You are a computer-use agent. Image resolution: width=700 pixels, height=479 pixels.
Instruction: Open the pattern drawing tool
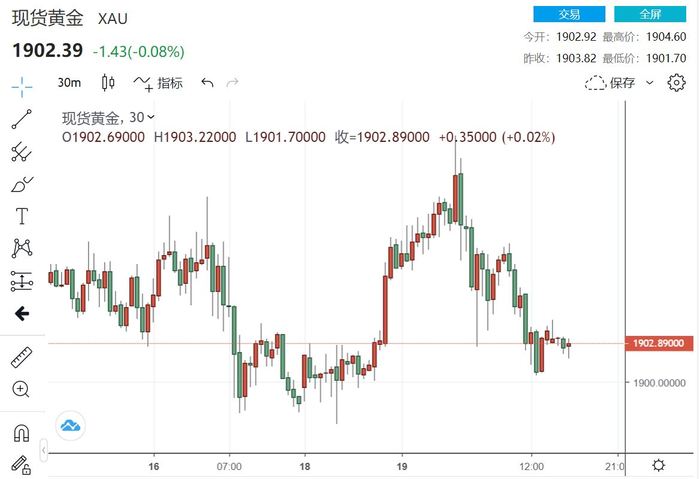[x=21, y=248]
